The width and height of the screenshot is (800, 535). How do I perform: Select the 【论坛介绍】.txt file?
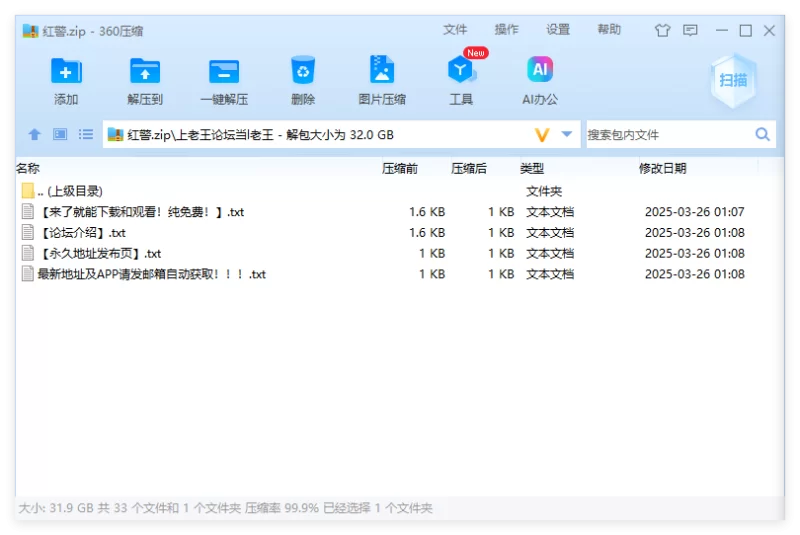[x=400, y=233]
